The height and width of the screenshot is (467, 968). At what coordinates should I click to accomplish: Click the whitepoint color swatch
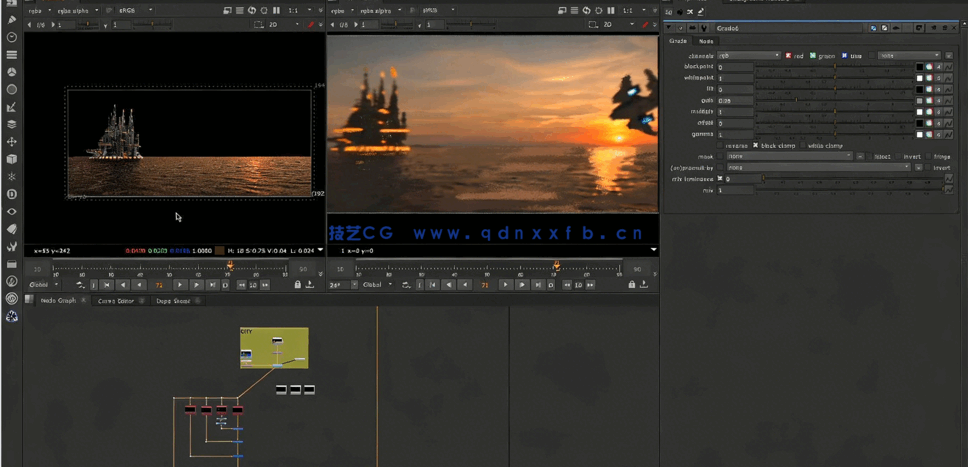(x=920, y=78)
